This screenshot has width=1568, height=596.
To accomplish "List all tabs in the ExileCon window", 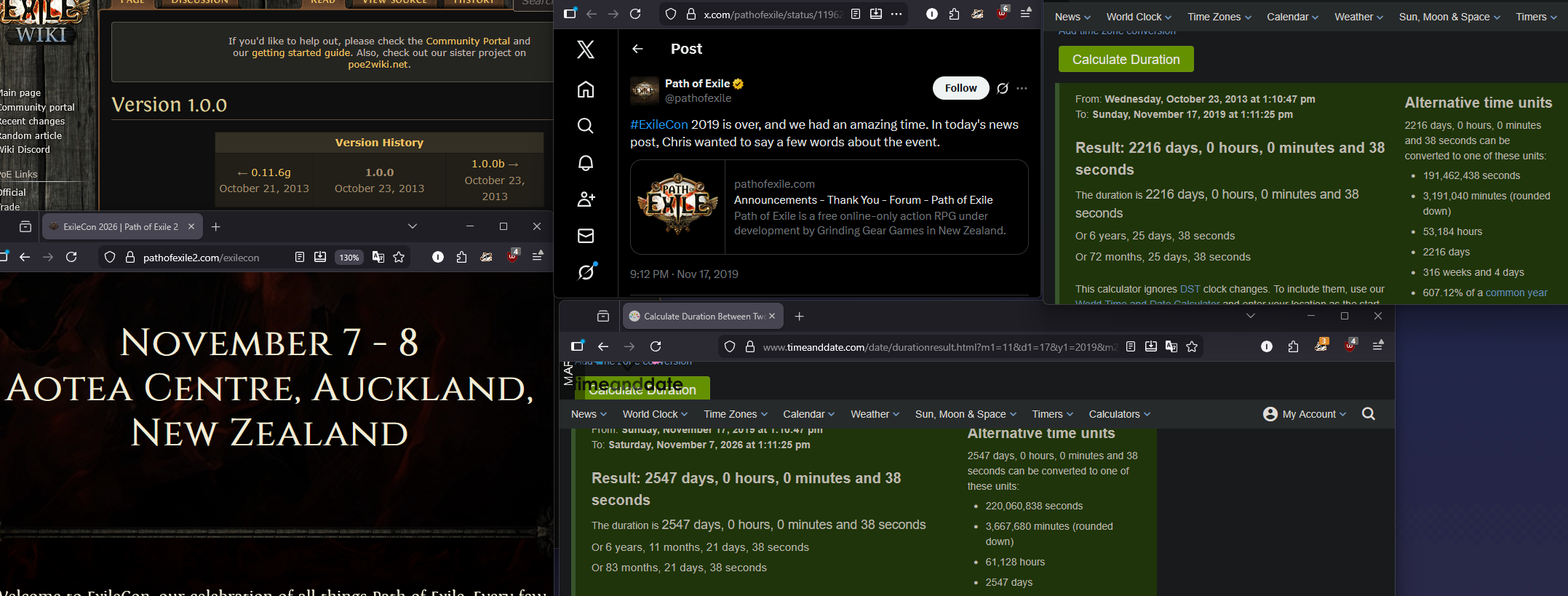I will [x=413, y=226].
